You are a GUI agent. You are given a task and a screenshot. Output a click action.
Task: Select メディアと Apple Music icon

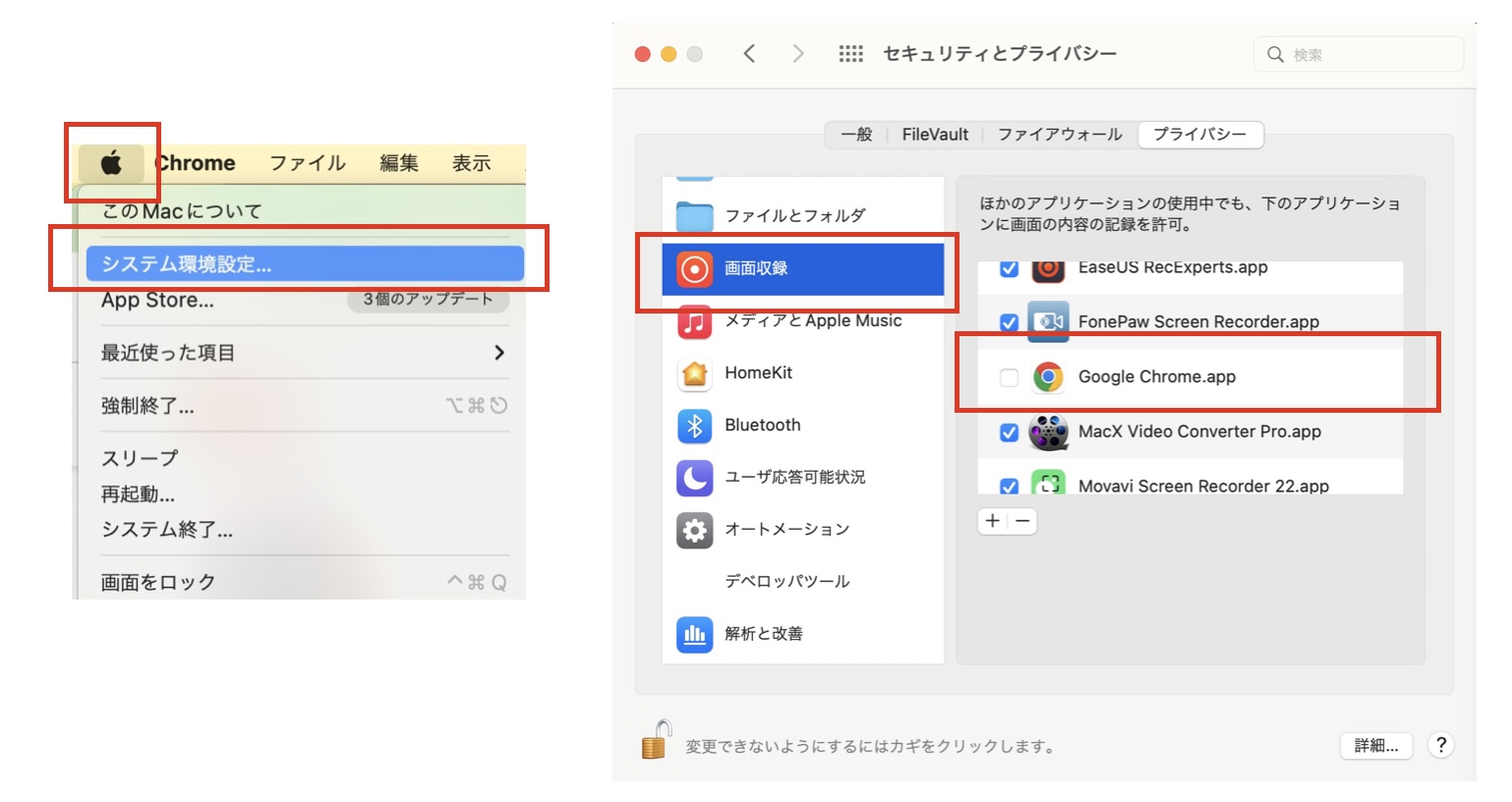pos(695,320)
